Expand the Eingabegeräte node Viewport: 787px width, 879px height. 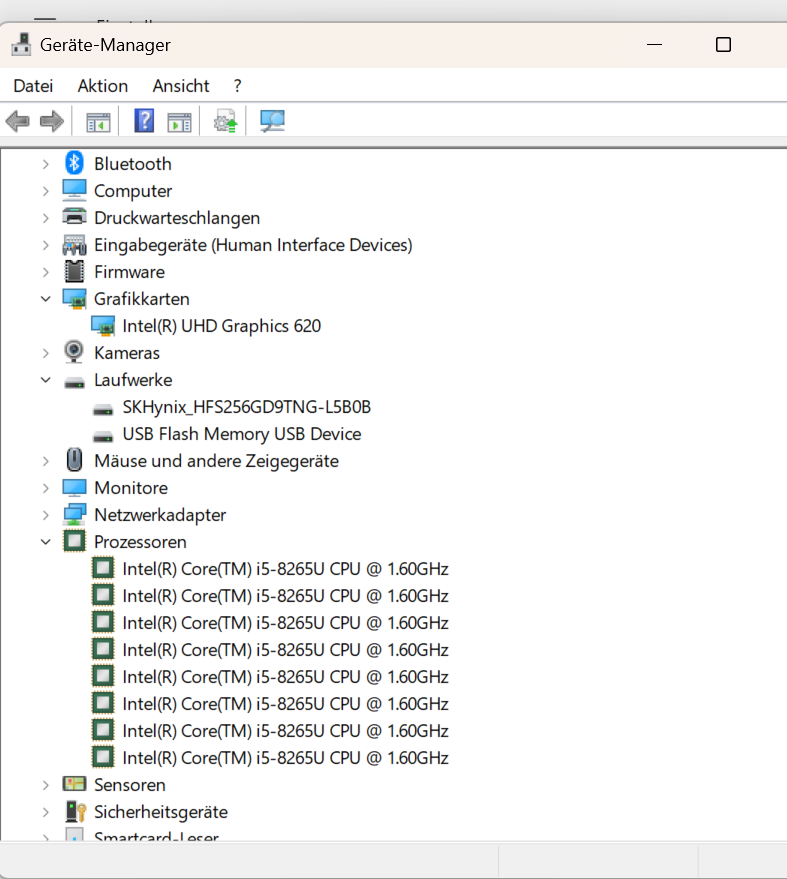[x=45, y=245]
